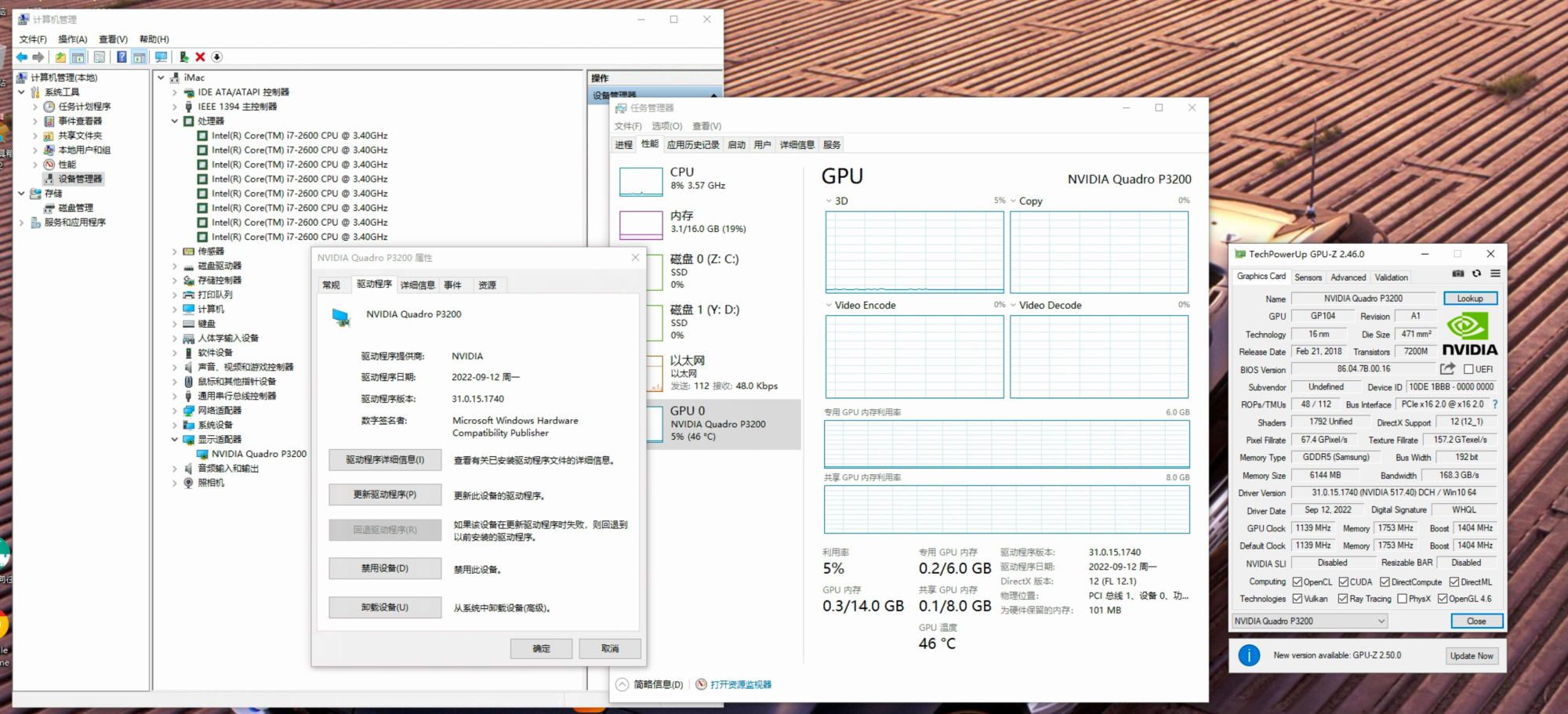
Task: Collapse the 处理器 device category
Action: pyautogui.click(x=175, y=121)
